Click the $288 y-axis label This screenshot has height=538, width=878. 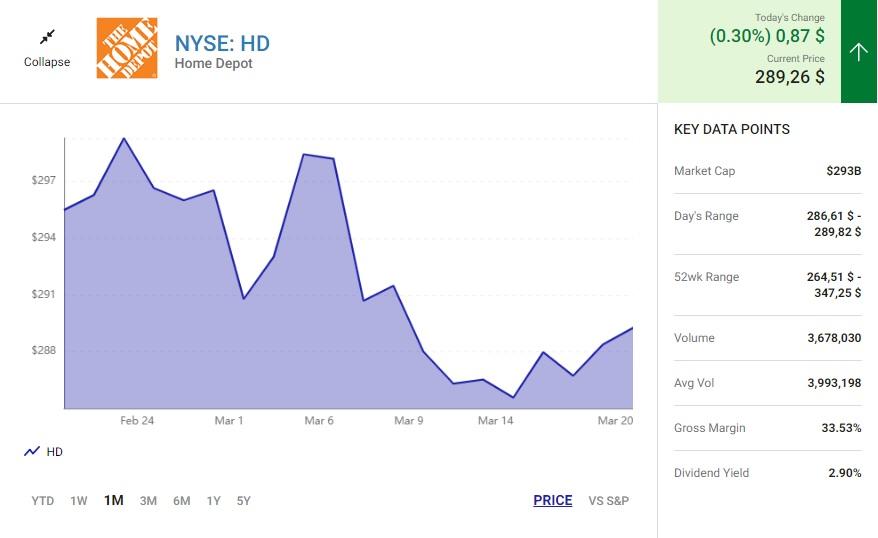(x=44, y=350)
